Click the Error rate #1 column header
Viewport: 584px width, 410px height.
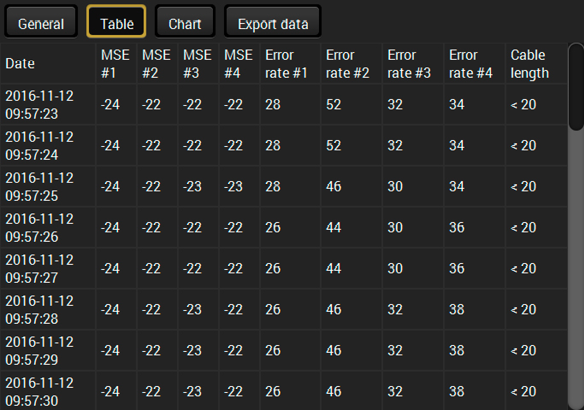[291, 63]
